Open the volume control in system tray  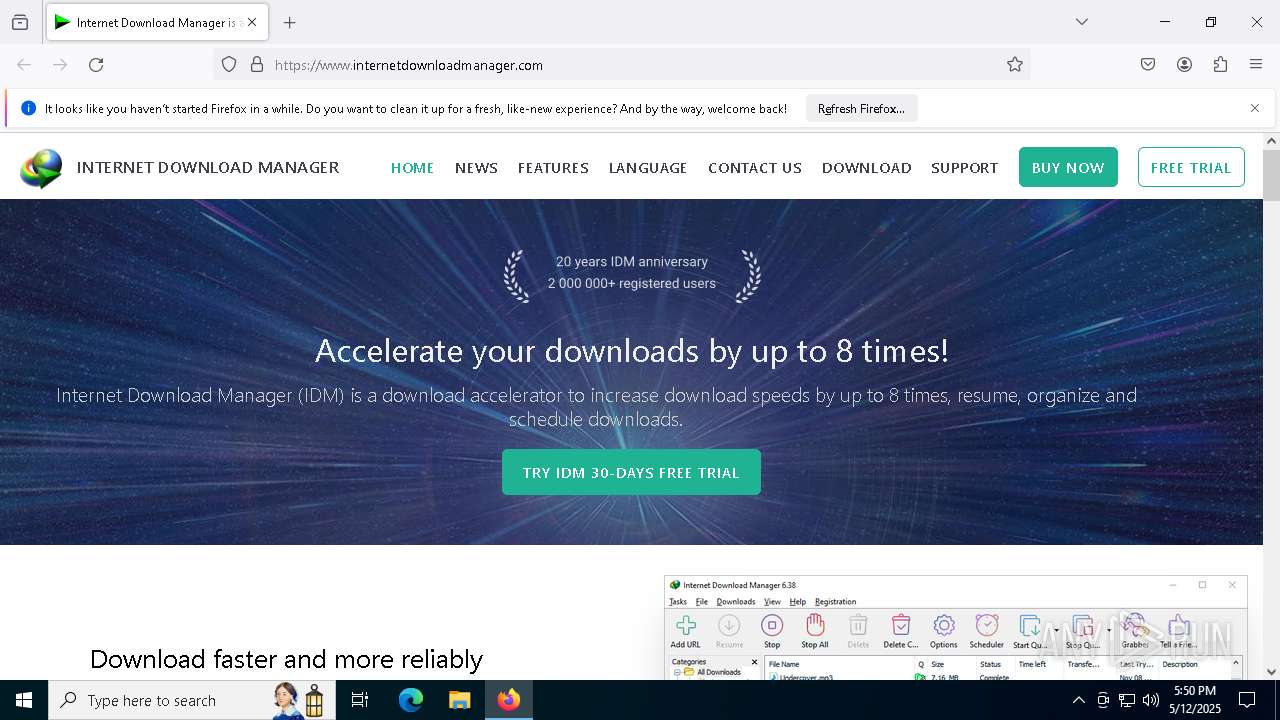(x=1151, y=700)
